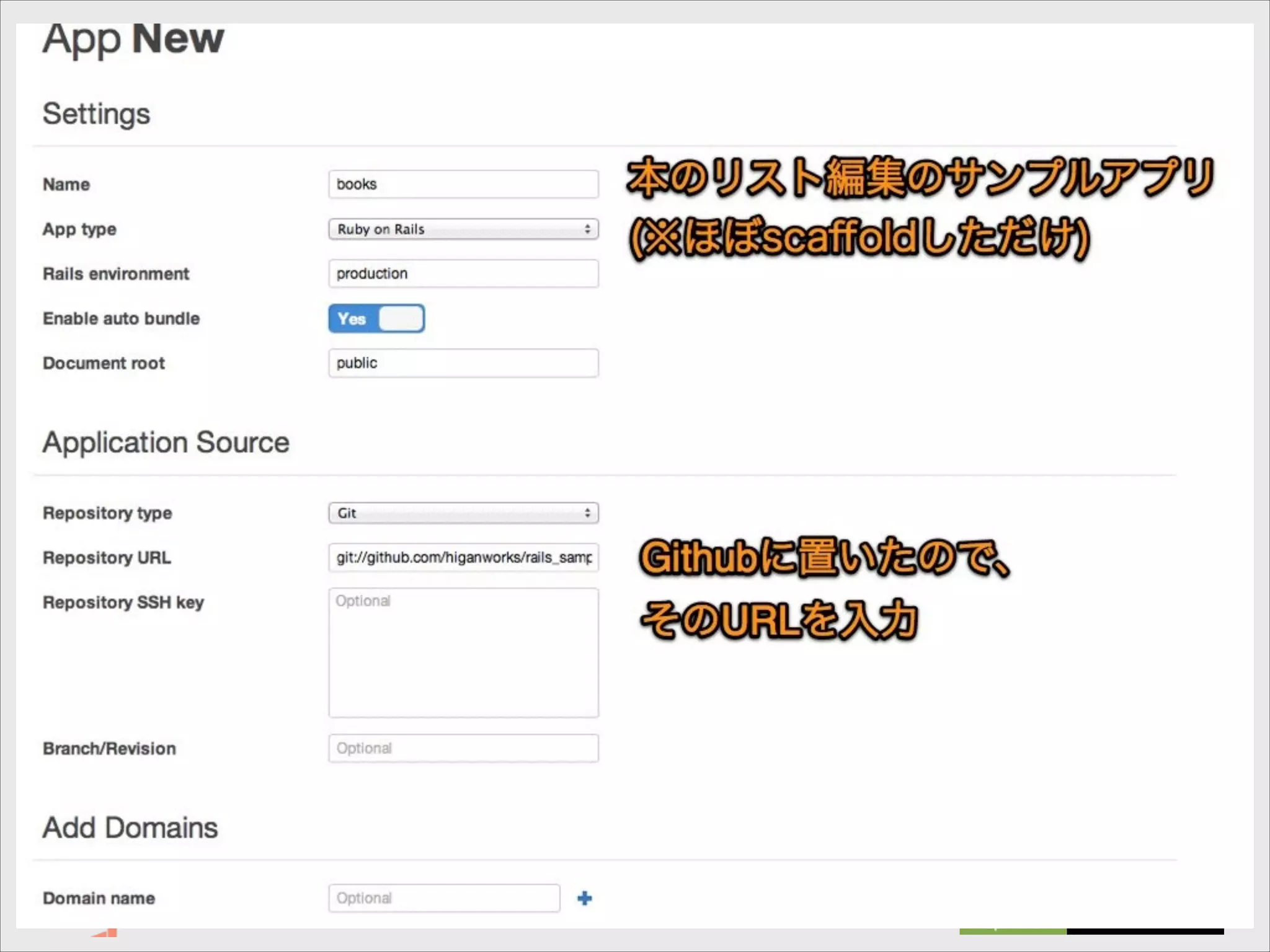Click the App New page title

[x=133, y=39]
